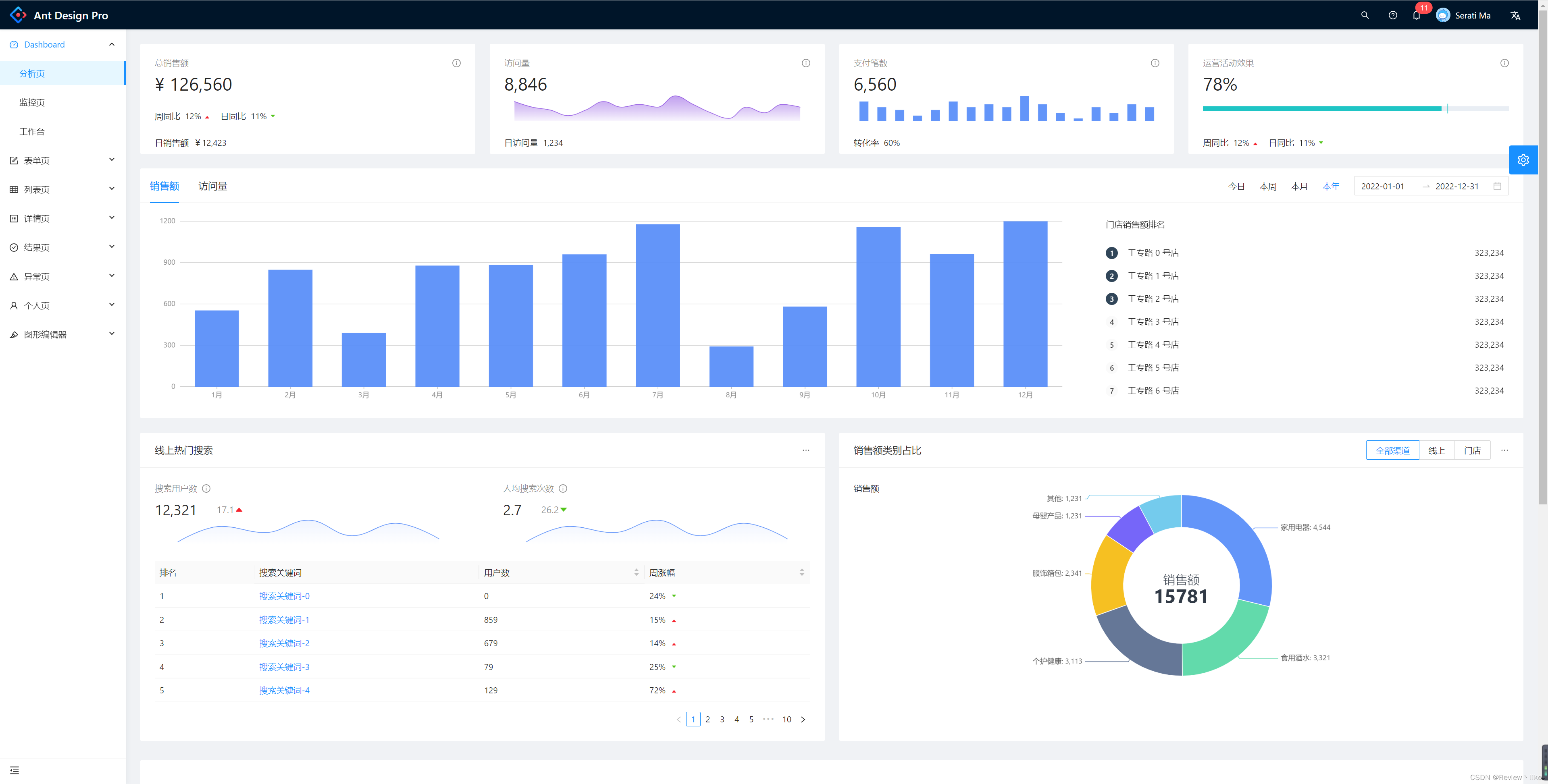The height and width of the screenshot is (784, 1548).
Task: Expand the 表单页 menu
Action: point(63,160)
